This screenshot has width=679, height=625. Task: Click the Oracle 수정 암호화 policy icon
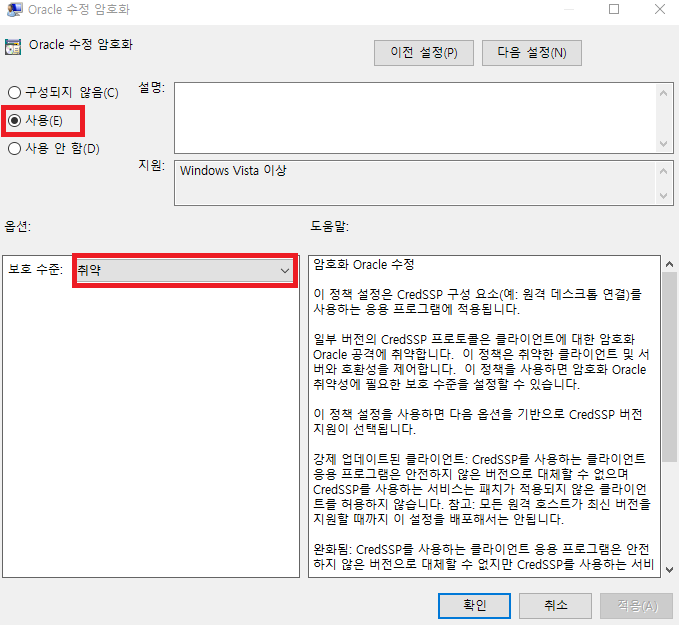pyautogui.click(x=13, y=46)
